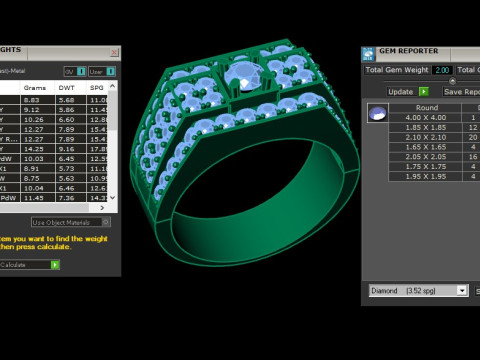Click the 10.04 grams cell
The width and height of the screenshot is (480, 360).
pos(38,188)
